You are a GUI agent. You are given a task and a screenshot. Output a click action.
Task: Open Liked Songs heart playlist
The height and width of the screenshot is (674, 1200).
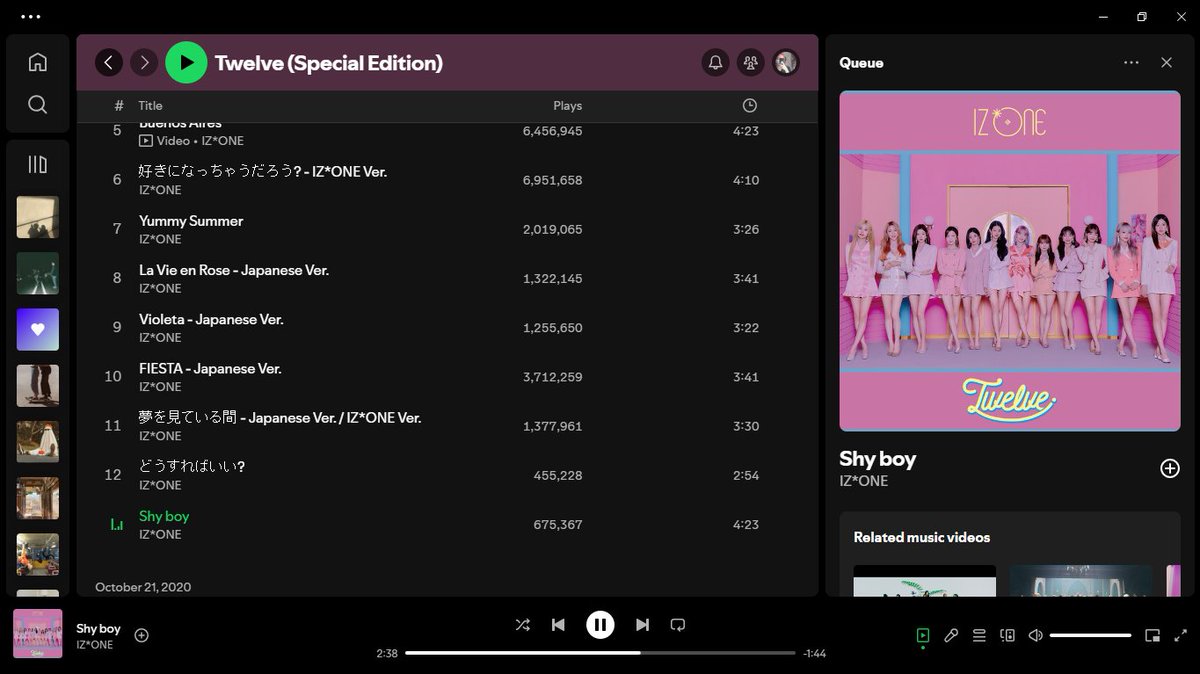tap(38, 329)
